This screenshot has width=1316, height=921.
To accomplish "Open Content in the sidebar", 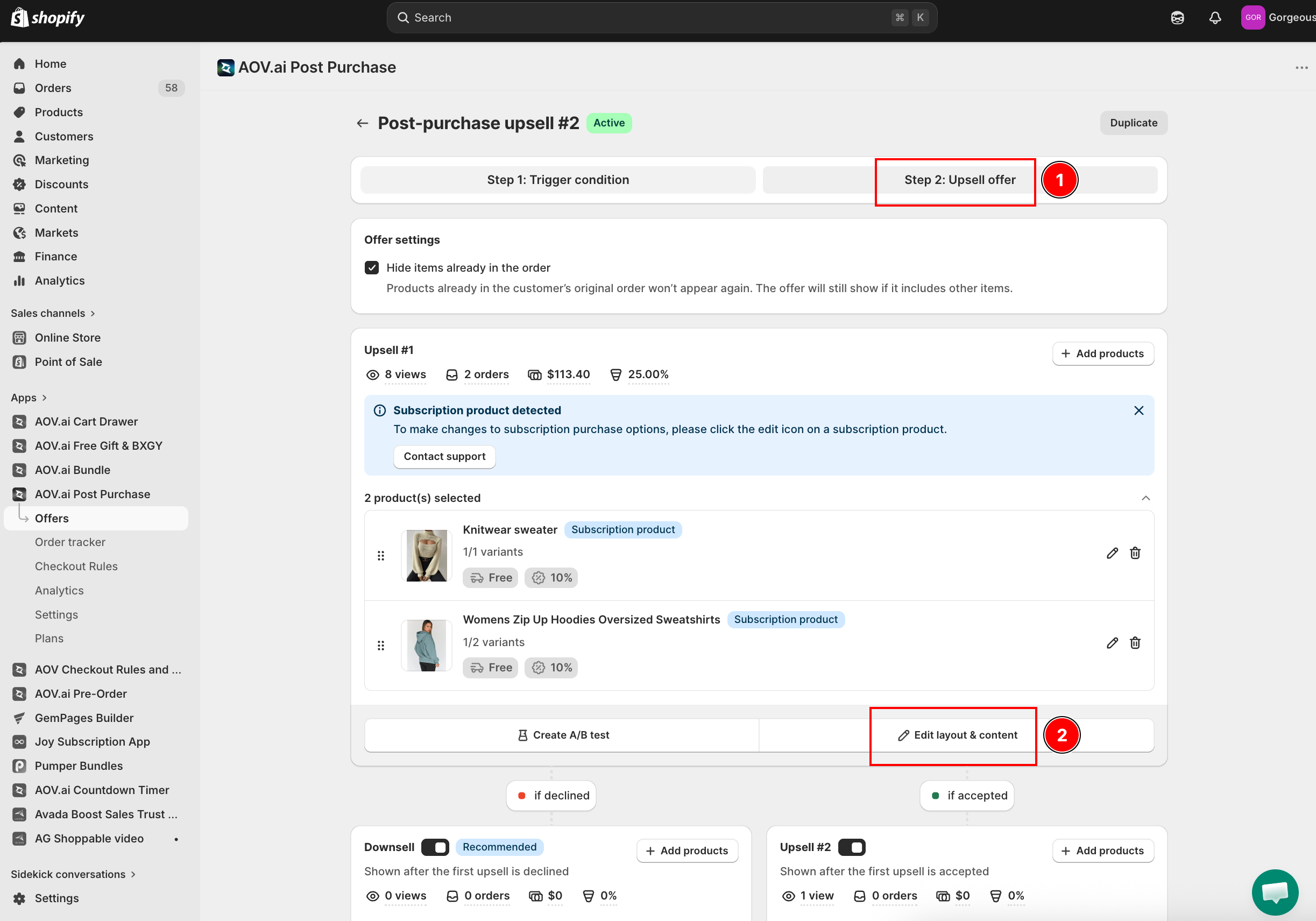I will pos(95,209).
